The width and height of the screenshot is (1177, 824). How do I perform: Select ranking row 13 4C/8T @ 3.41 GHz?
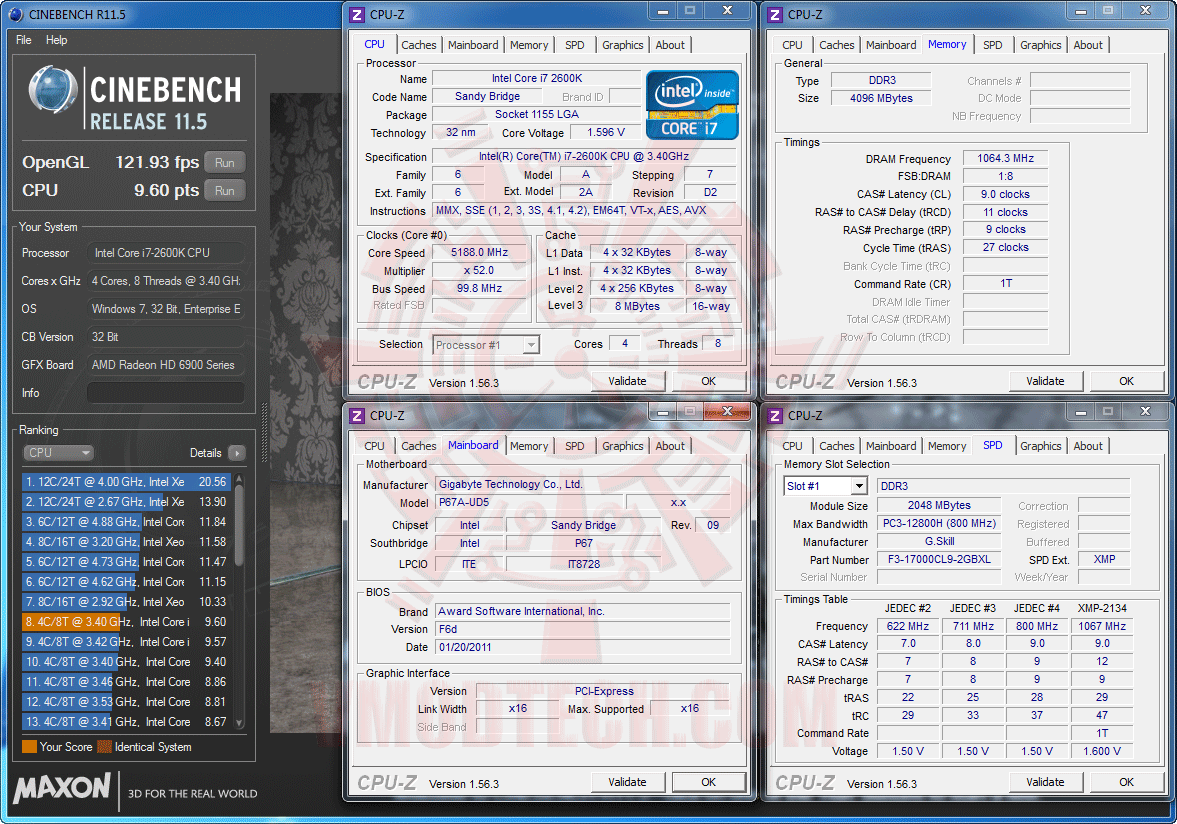(x=127, y=721)
